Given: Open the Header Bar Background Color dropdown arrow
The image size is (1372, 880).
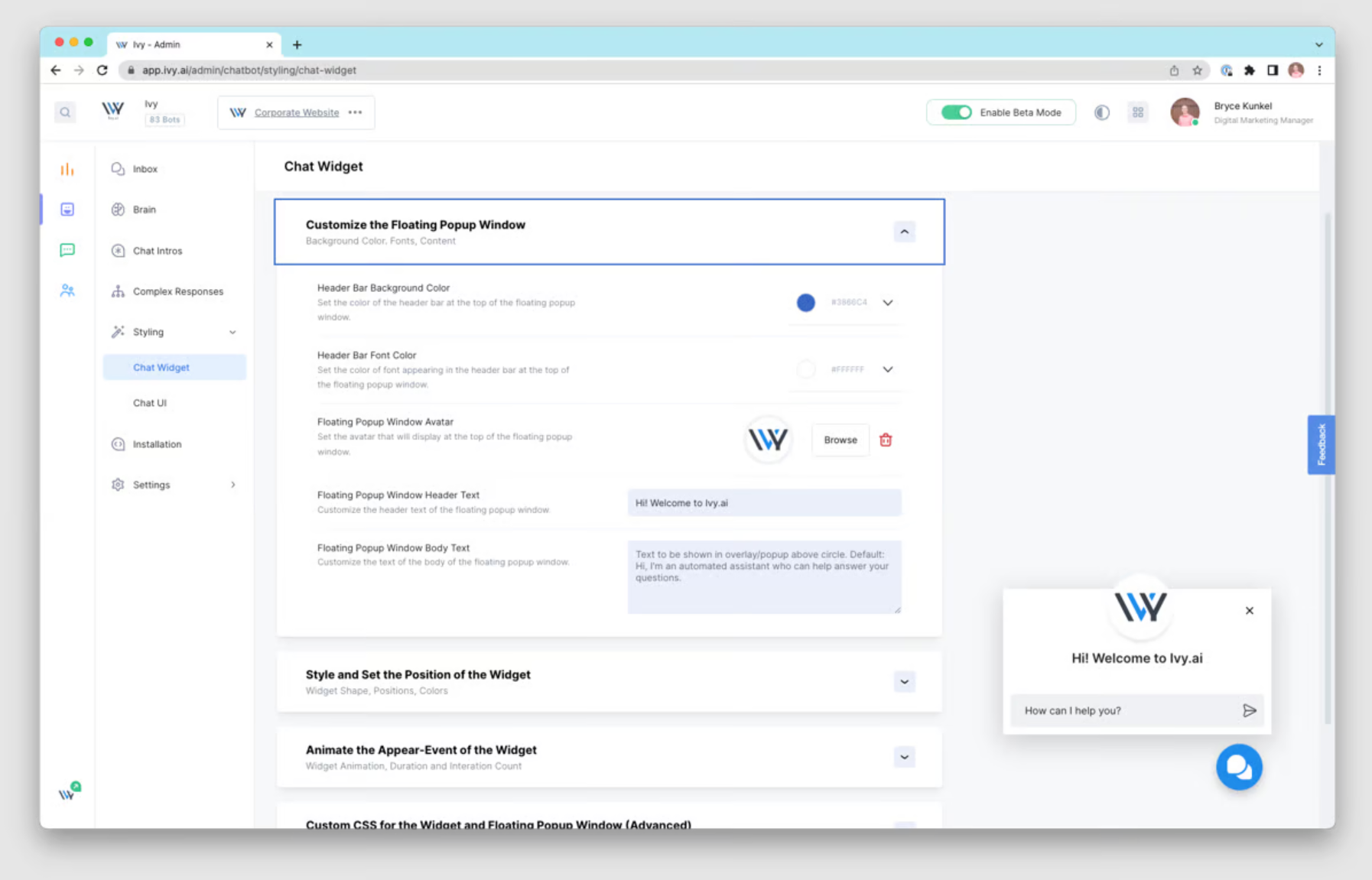Looking at the screenshot, I should tap(887, 303).
